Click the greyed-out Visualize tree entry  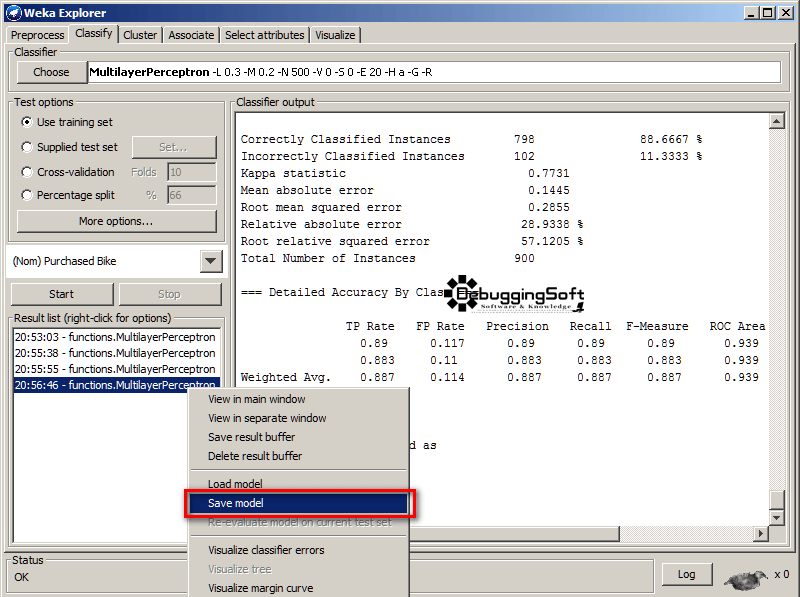pyautogui.click(x=299, y=569)
